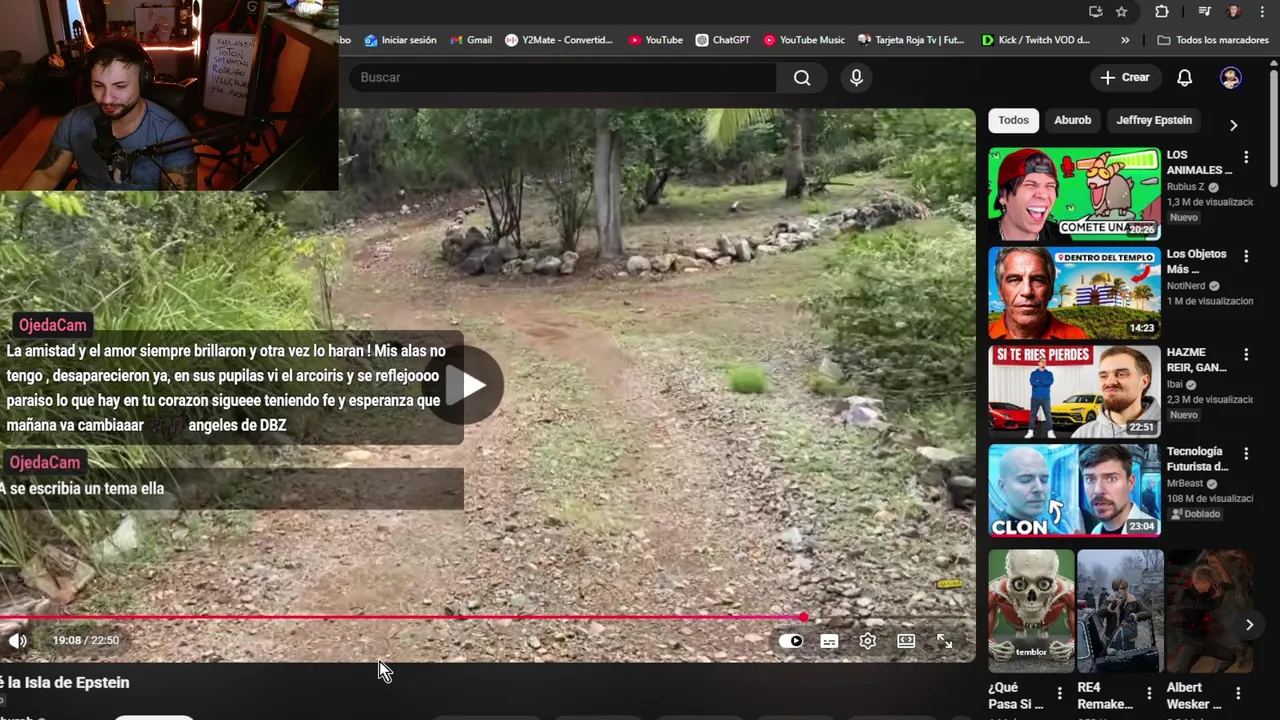Show more filter chips with arrow
Image resolution: width=1280 pixels, height=720 pixels.
click(x=1233, y=125)
